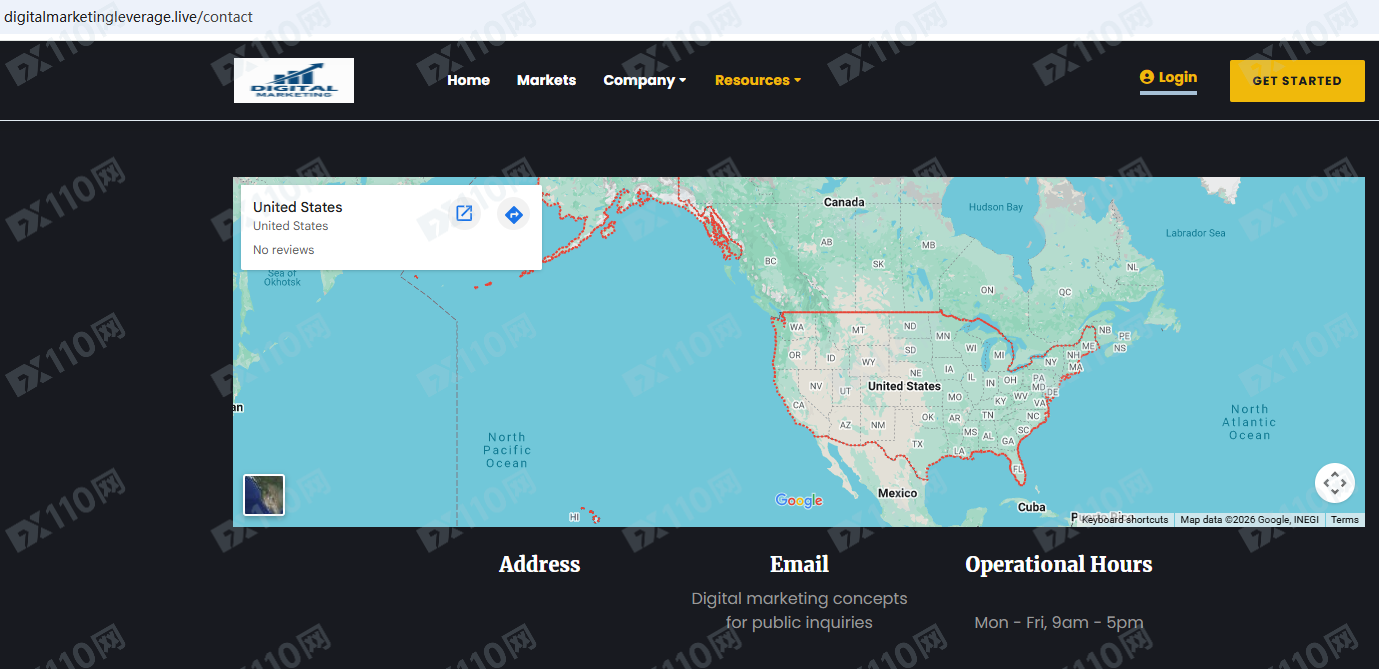
Task: Open the map camera controls compass button
Action: point(1334,484)
